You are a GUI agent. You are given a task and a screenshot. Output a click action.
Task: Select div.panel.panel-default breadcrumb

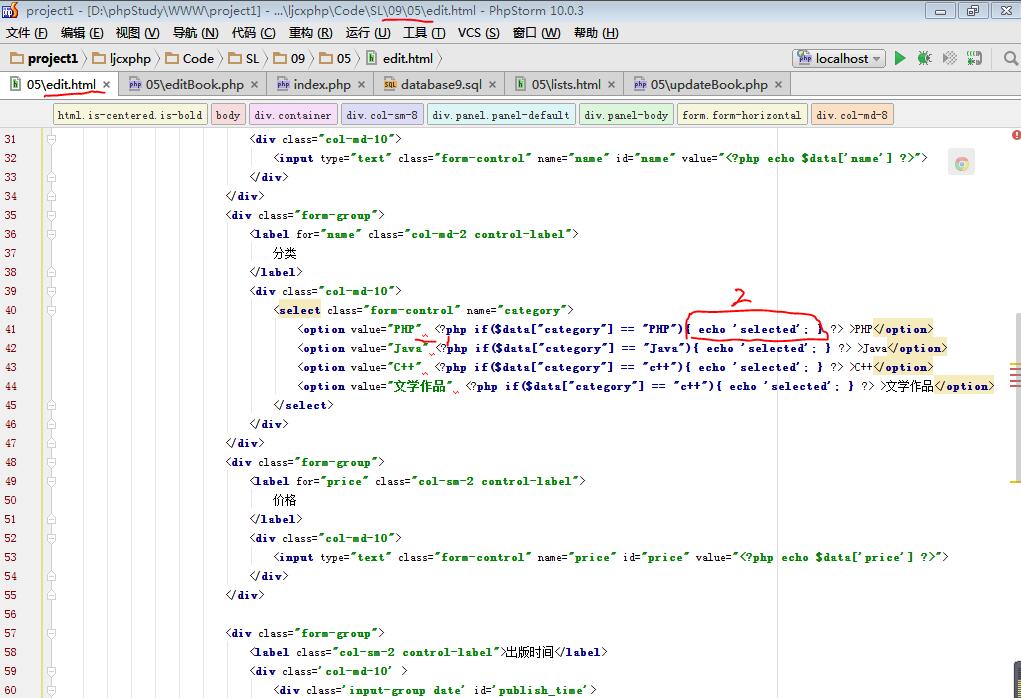pyautogui.click(x=501, y=115)
